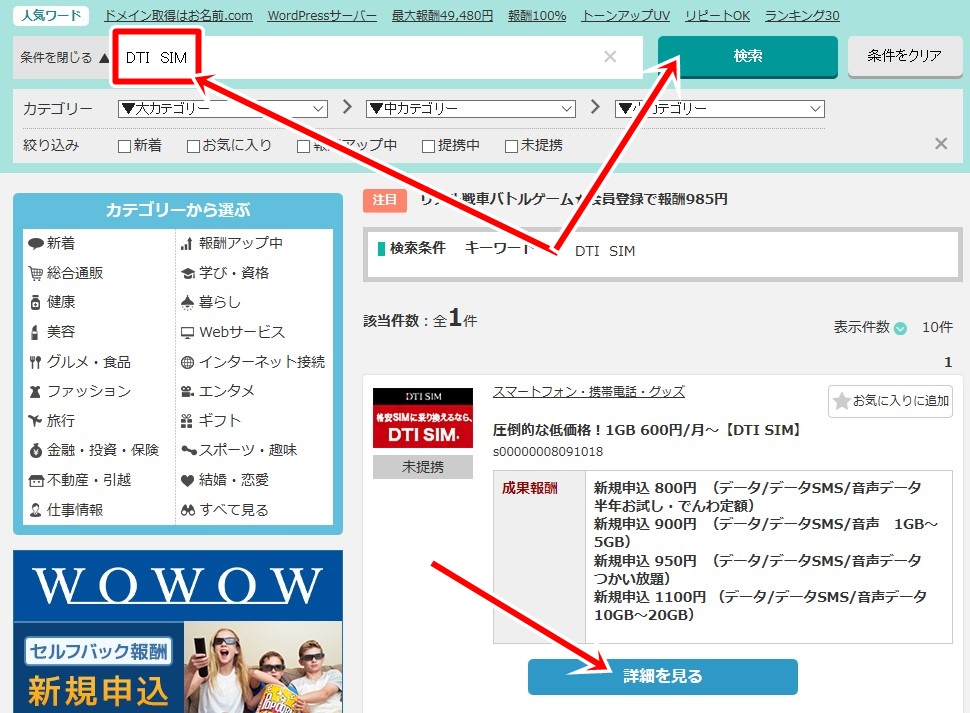Open the 報酬100% link
Screen dimensions: 970x713
(x=537, y=15)
